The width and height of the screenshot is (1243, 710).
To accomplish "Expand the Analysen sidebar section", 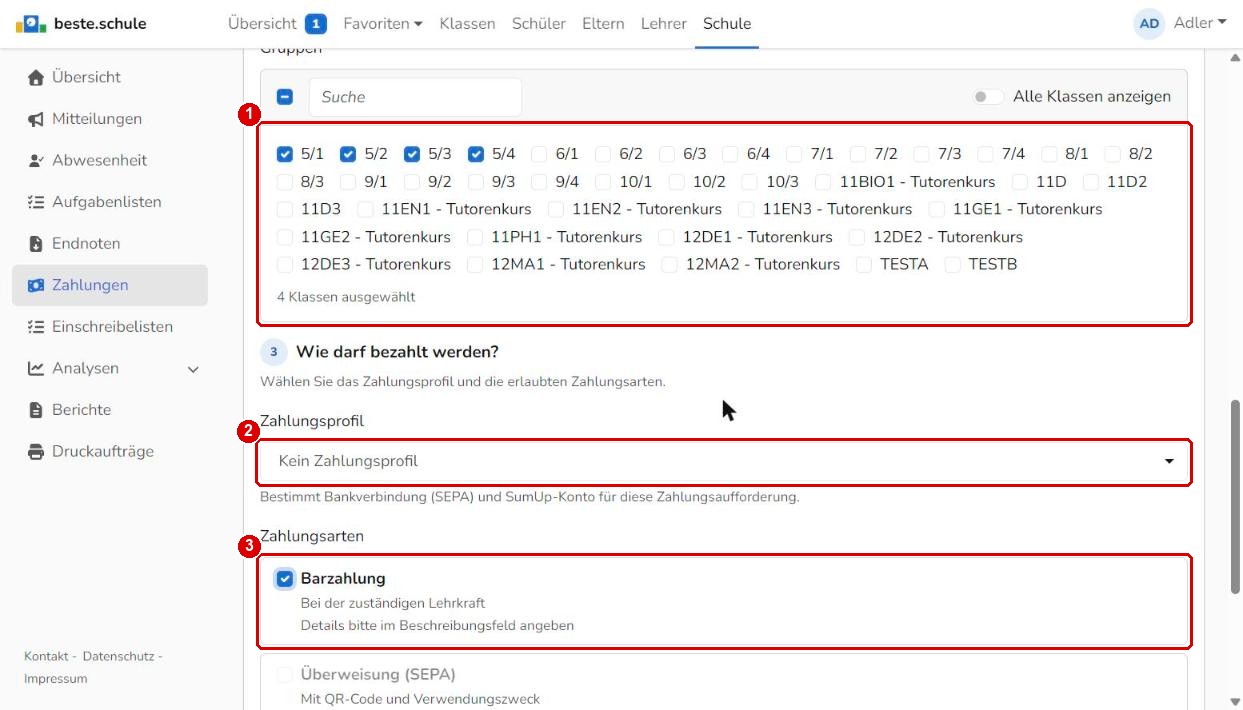I will pos(193,369).
